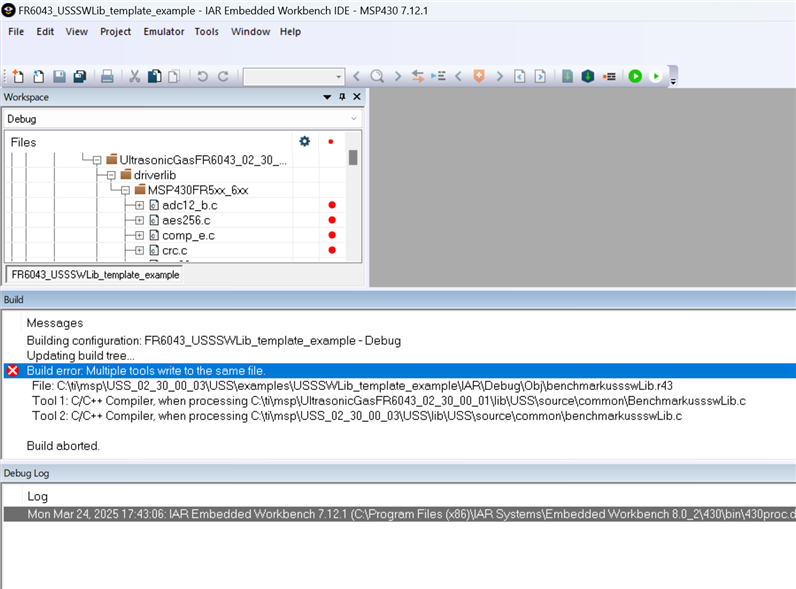Select aes256.c file in tree

pos(186,220)
